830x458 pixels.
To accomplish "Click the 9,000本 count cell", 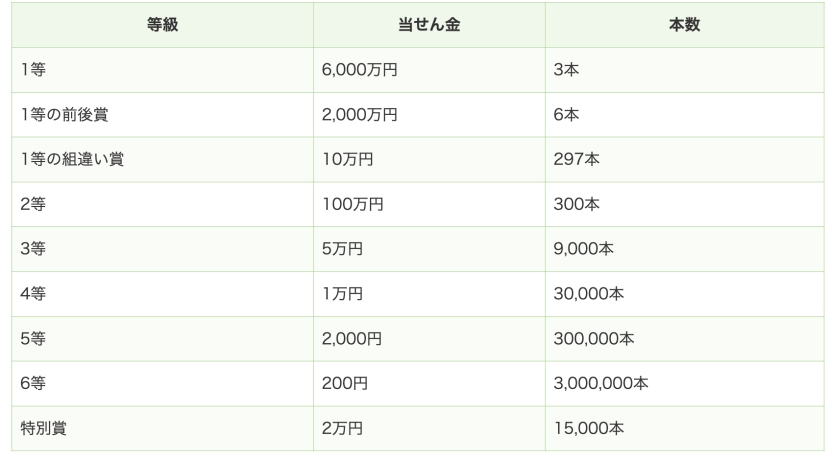I will click(583, 250).
